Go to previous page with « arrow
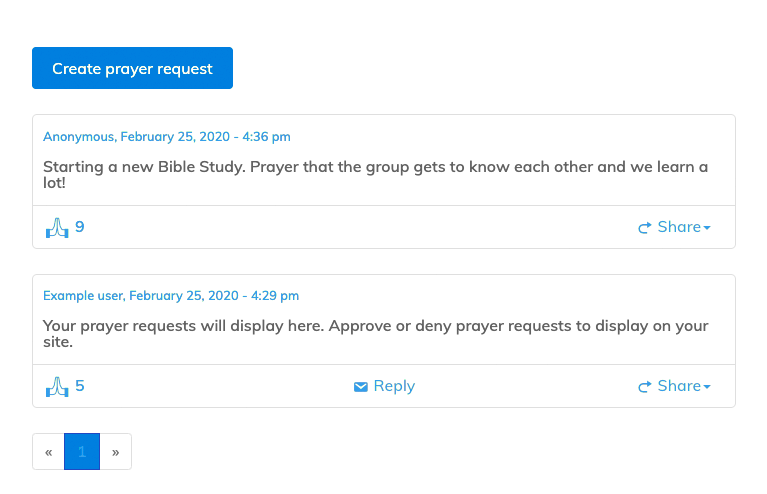Viewport: 767px width, 494px height. [x=49, y=452]
